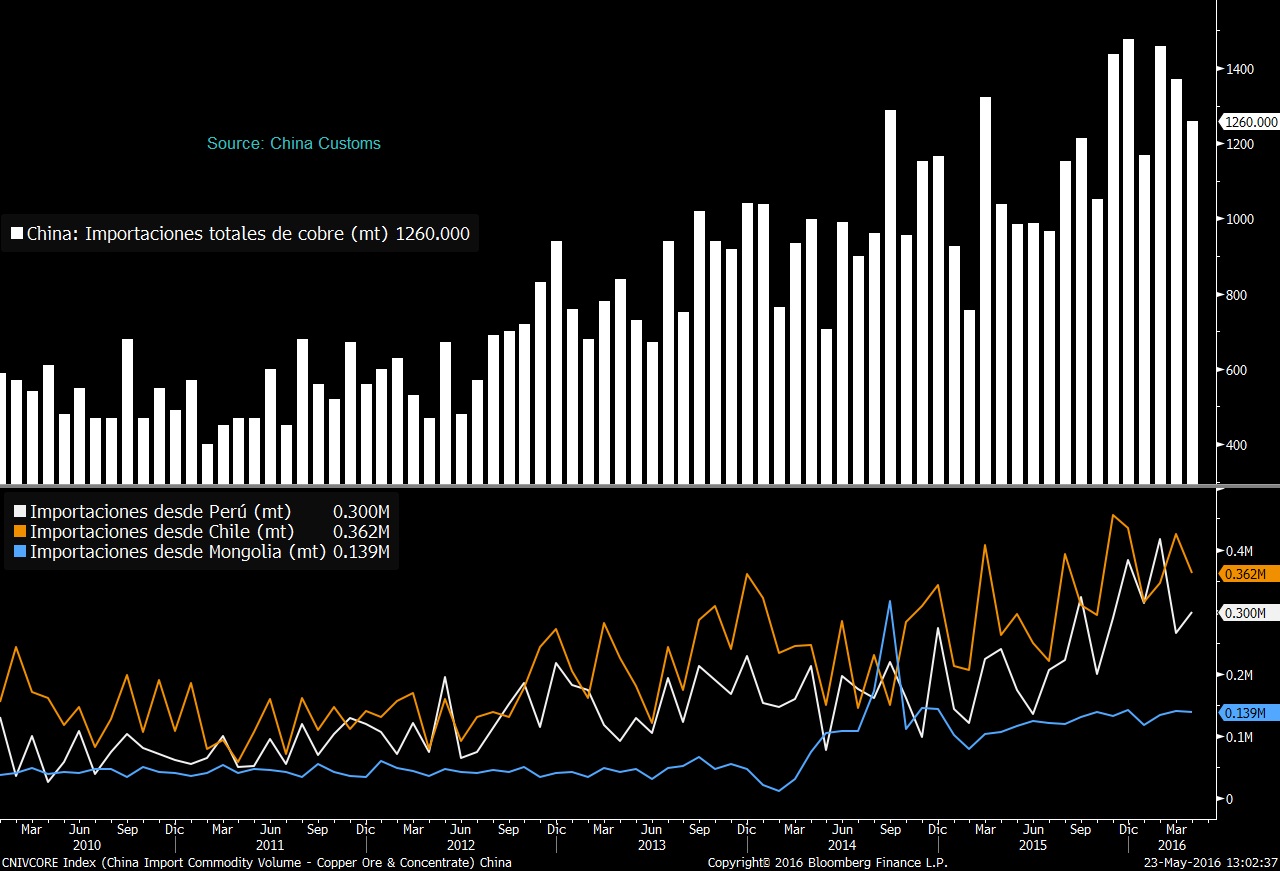Click the blue 0.139M value tag
This screenshot has width=1280, height=871.
tap(1248, 713)
